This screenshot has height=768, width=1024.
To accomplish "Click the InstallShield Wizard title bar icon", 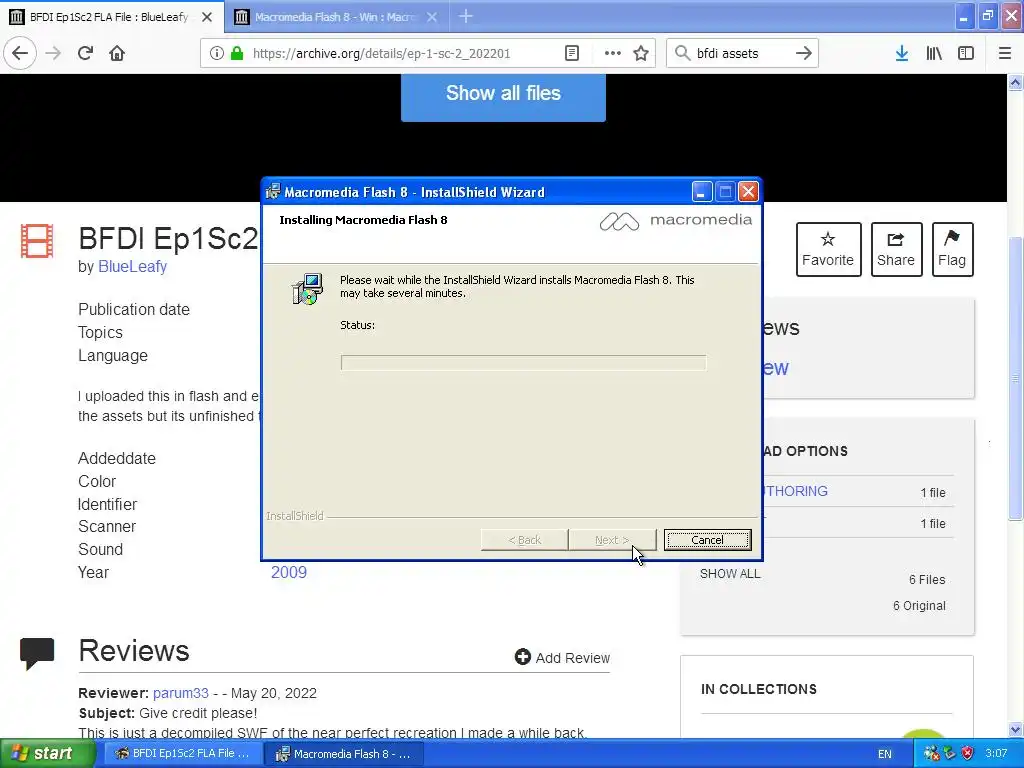I will click(273, 191).
